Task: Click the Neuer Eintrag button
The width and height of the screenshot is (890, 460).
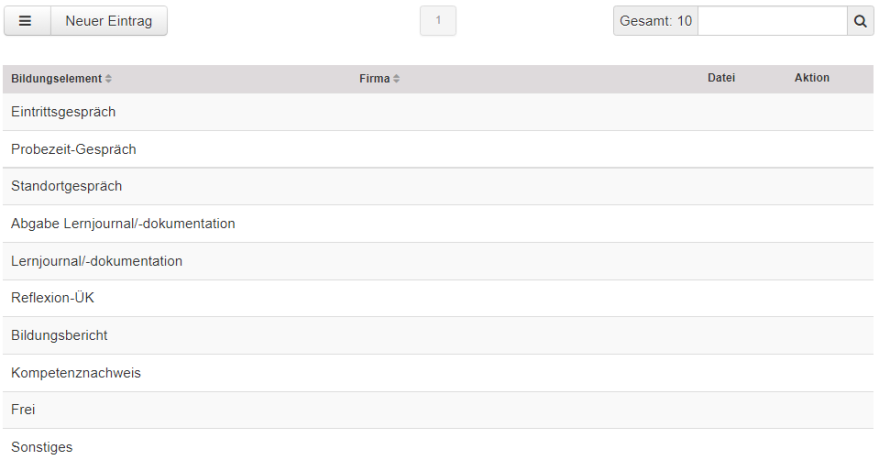Action: coord(108,21)
